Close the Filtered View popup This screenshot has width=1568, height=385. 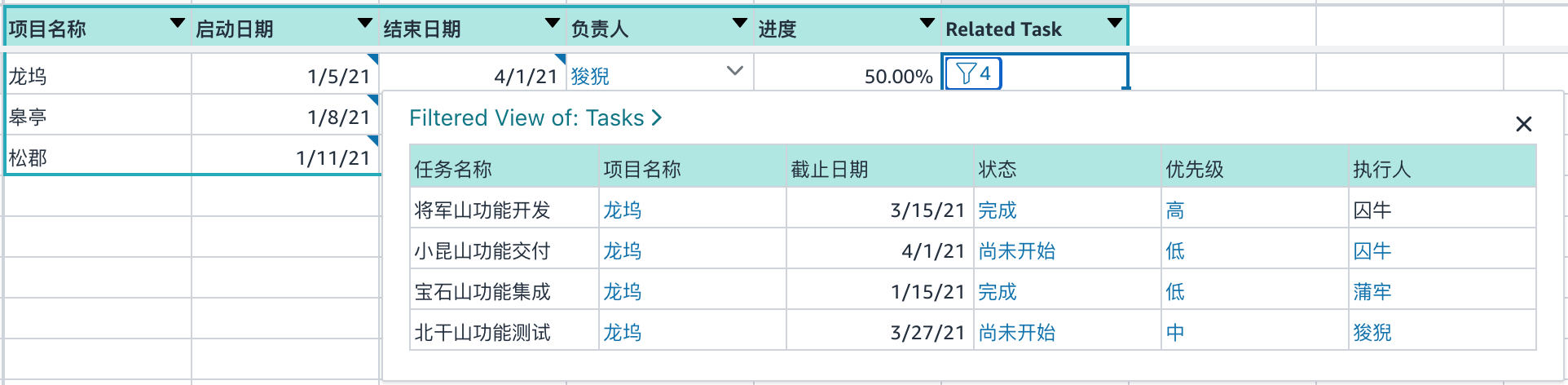(x=1523, y=124)
